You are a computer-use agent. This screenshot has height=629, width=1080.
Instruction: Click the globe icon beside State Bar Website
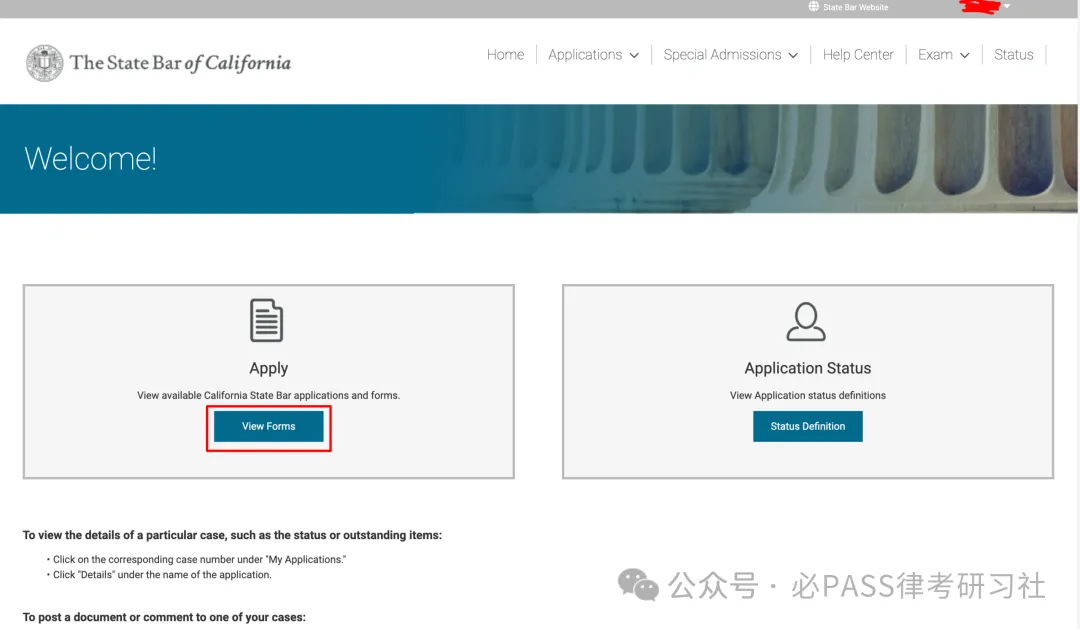813,7
